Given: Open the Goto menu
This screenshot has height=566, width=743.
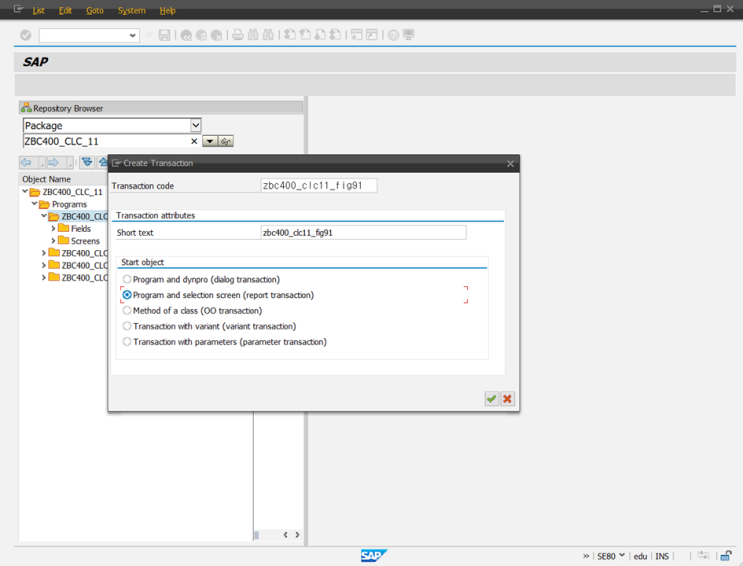Looking at the screenshot, I should tap(95, 11).
